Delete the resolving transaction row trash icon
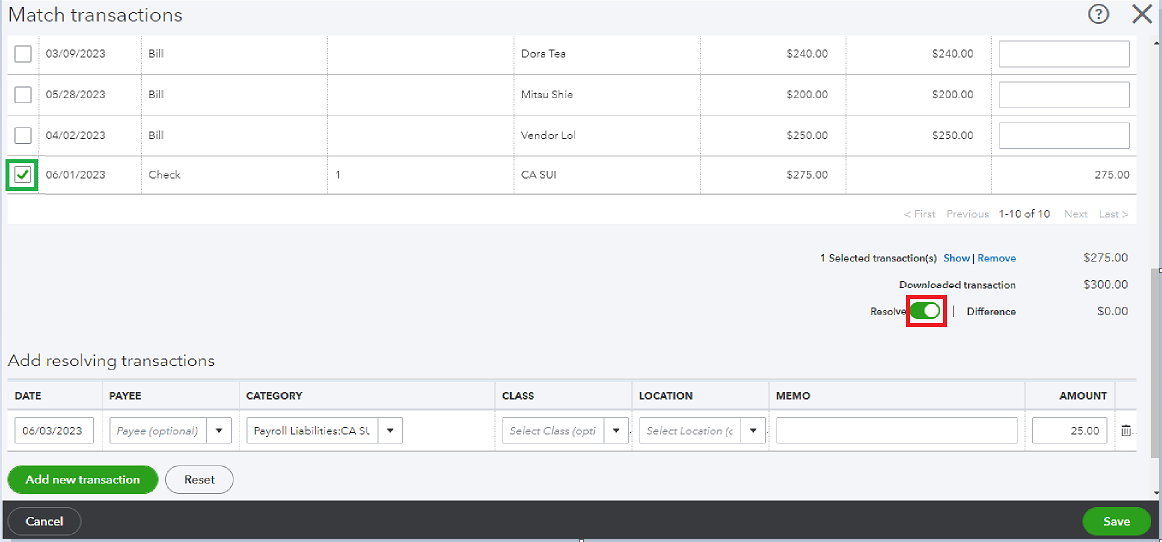 coord(1126,431)
